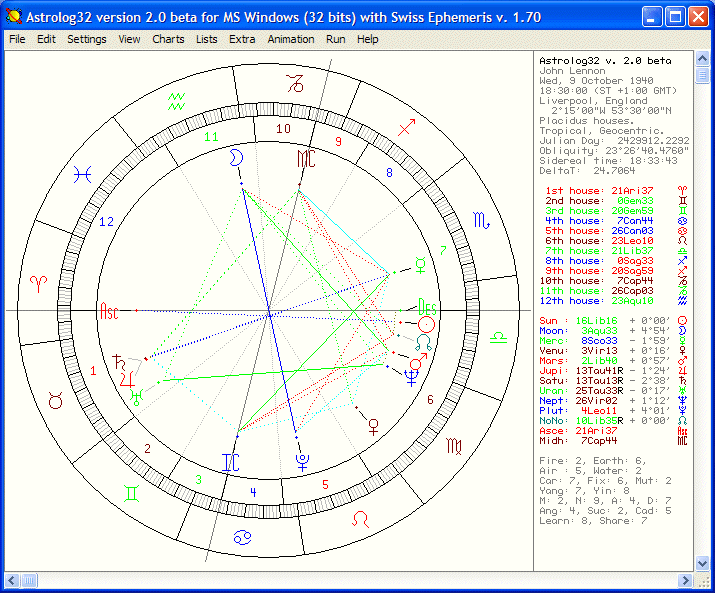Click the Jupiter glyph in the chart
Viewport: 715px width, 593px height.
pos(127,380)
